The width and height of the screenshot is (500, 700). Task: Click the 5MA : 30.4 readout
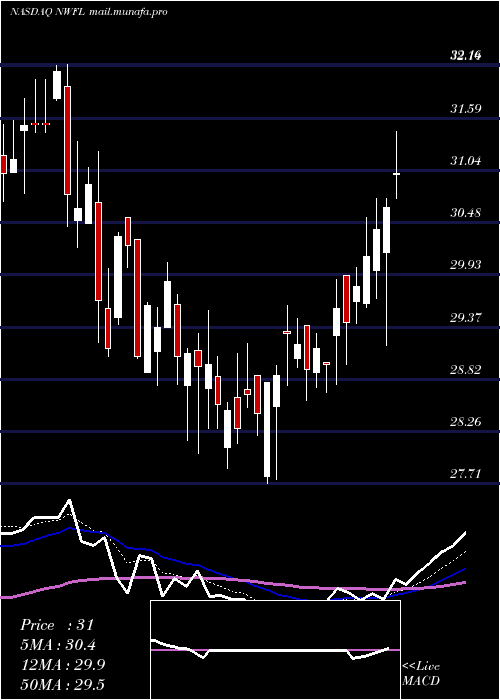point(58,645)
